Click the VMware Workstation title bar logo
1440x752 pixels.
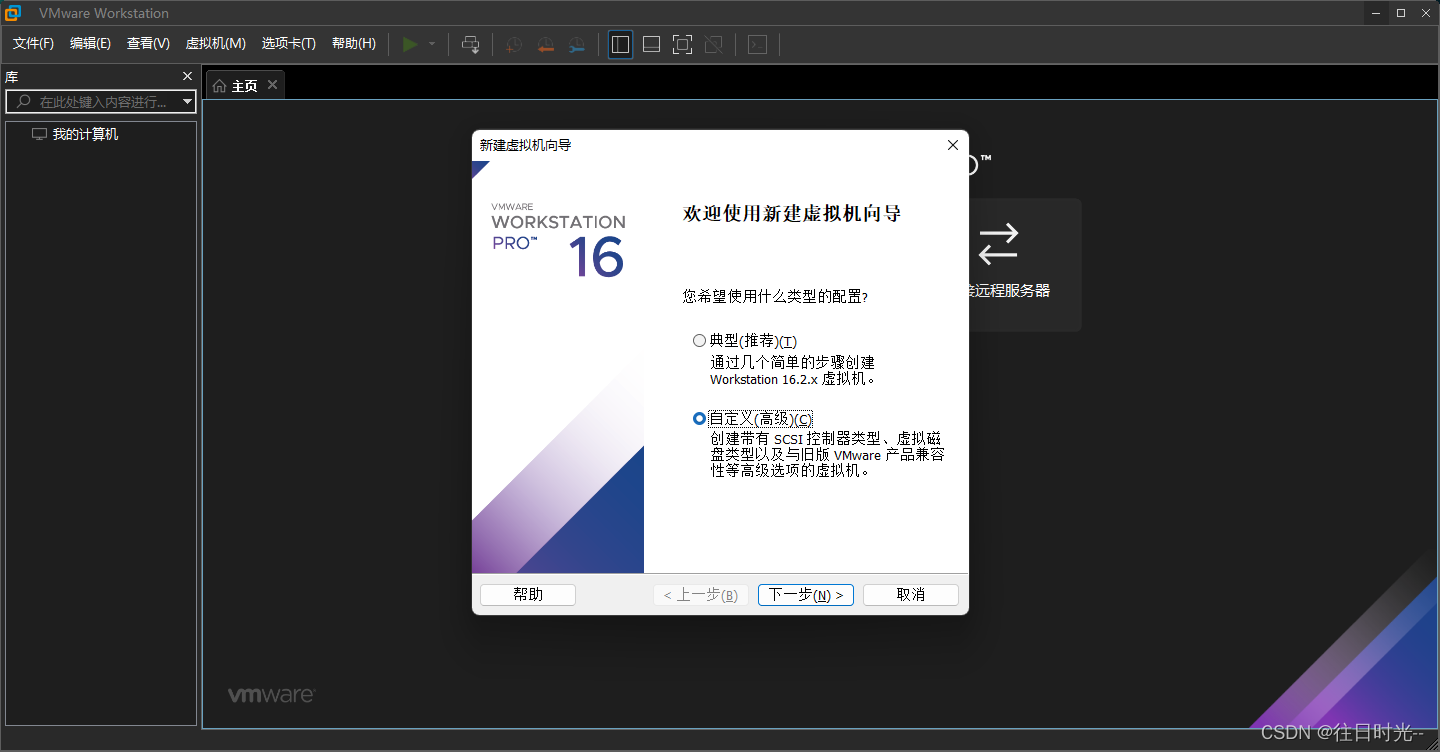(14, 13)
